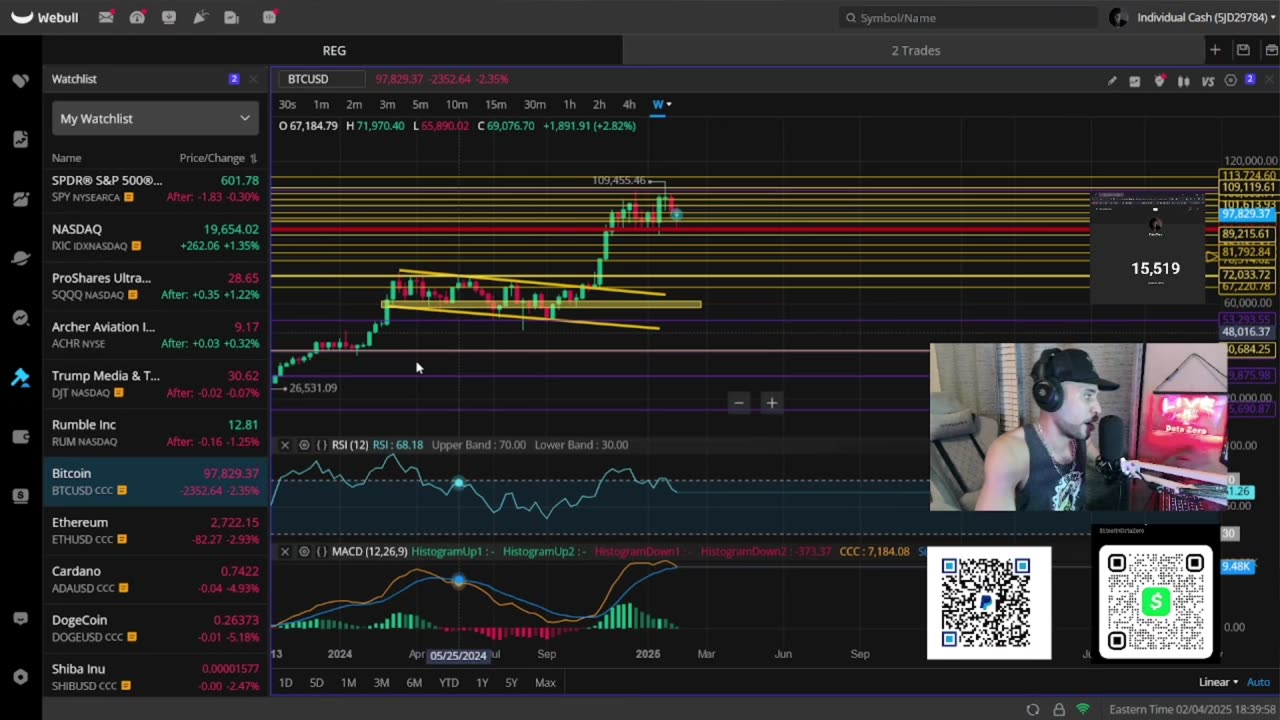Open the screener magnifier icon in left sidebar
This screenshot has width=1280, height=720.
20,318
